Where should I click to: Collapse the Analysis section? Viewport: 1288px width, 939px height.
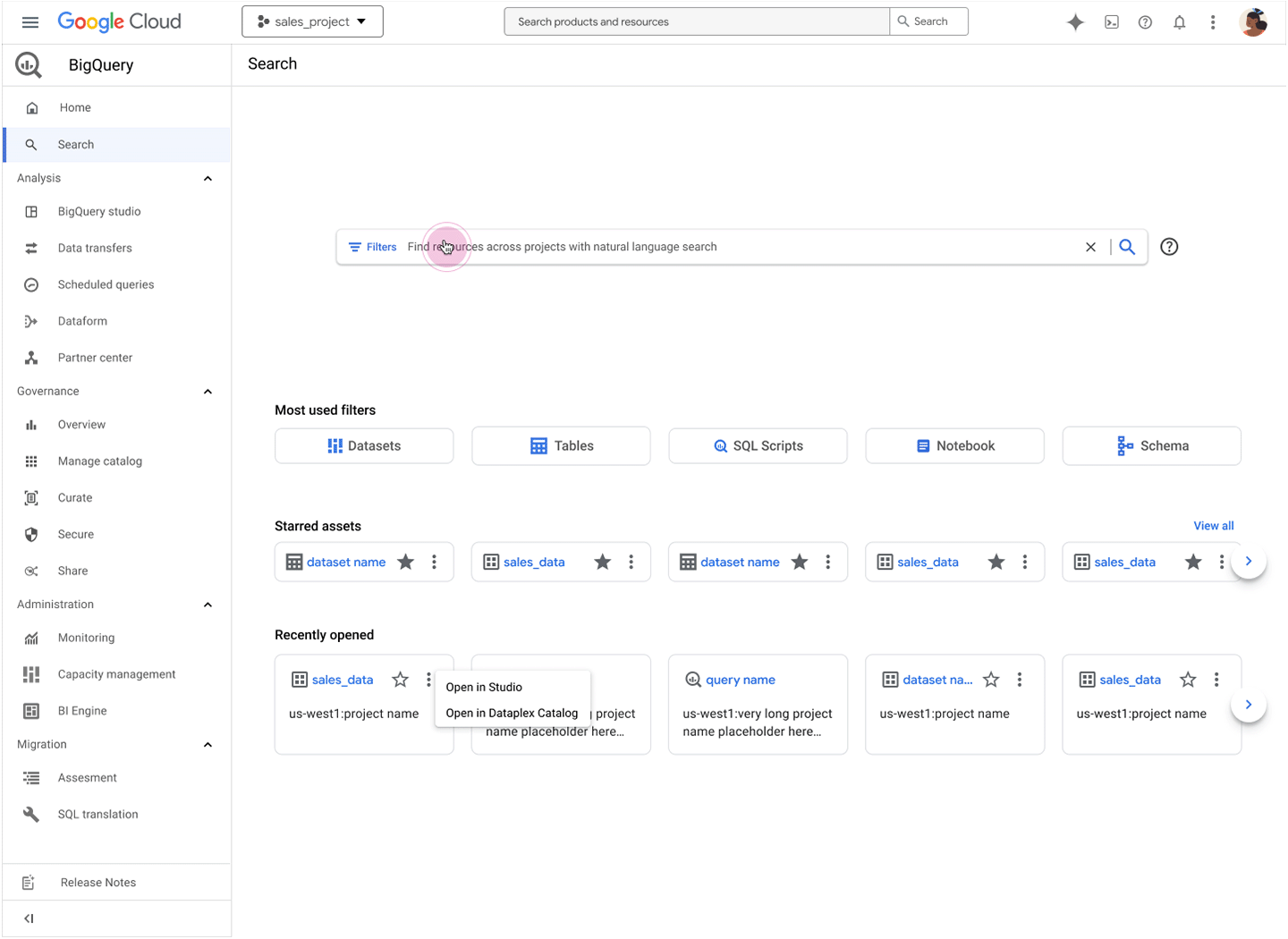tap(208, 178)
